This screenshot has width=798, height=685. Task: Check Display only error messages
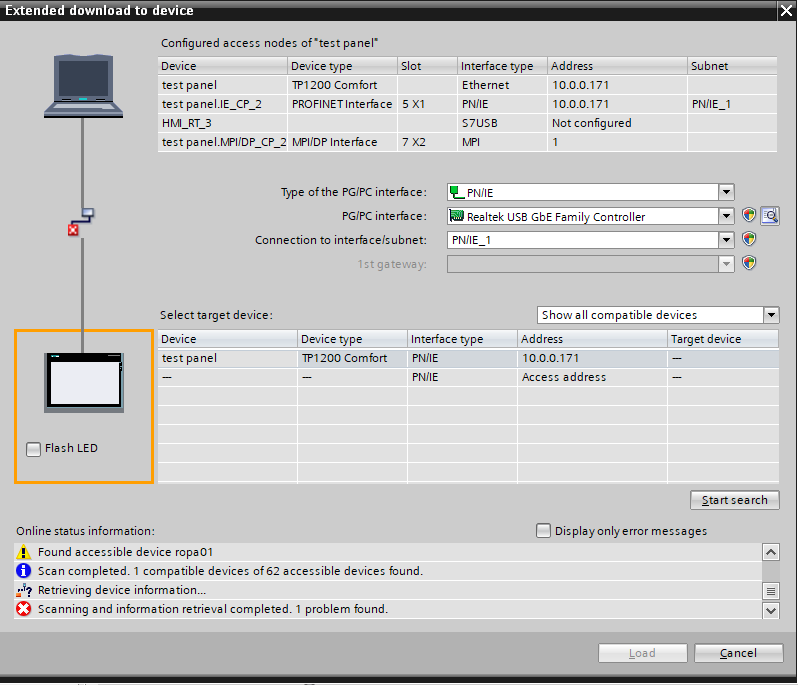tap(544, 531)
